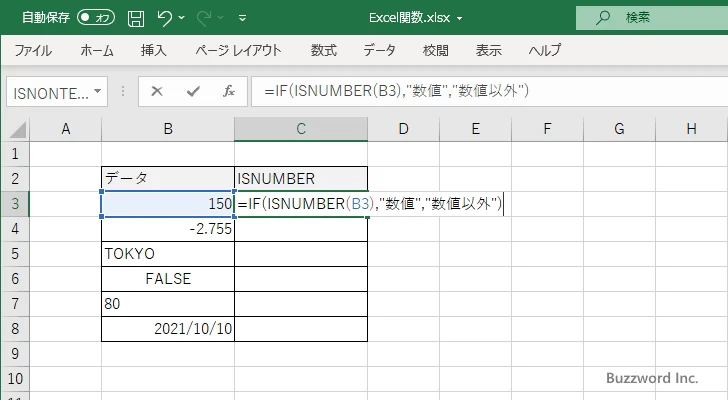Switch to the ホーム tab
728x400 pixels.
coord(97,50)
